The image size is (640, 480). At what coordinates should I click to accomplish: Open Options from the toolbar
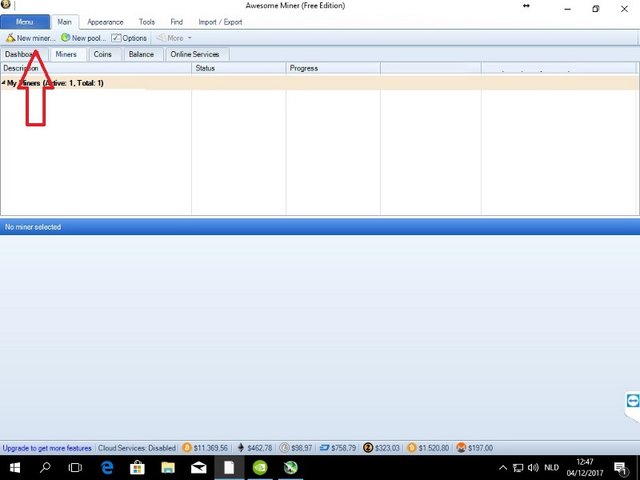click(129, 38)
